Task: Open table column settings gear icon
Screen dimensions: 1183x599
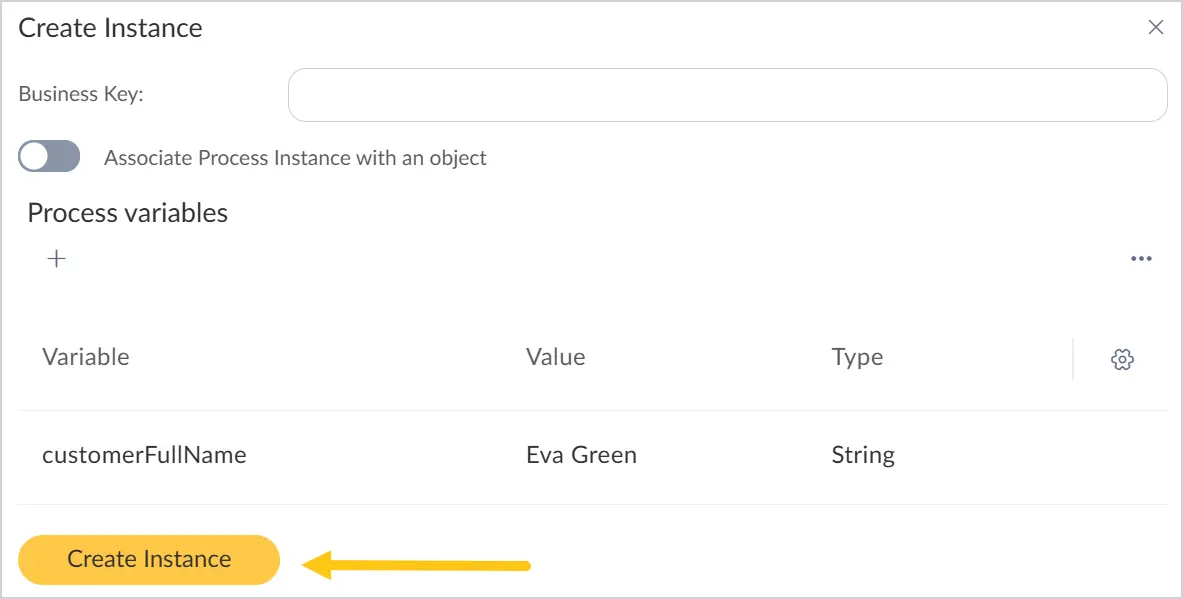Action: coord(1122,359)
